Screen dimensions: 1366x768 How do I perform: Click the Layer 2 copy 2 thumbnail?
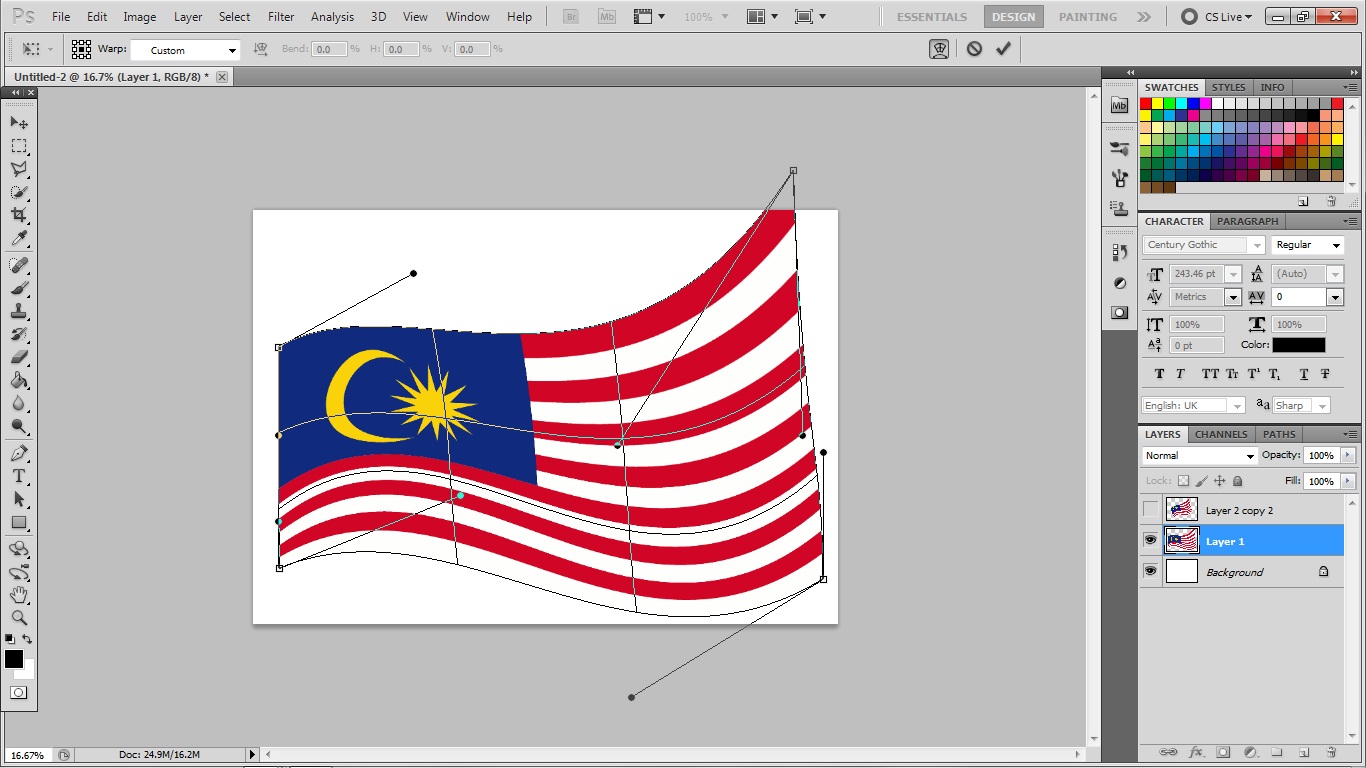(x=1182, y=510)
